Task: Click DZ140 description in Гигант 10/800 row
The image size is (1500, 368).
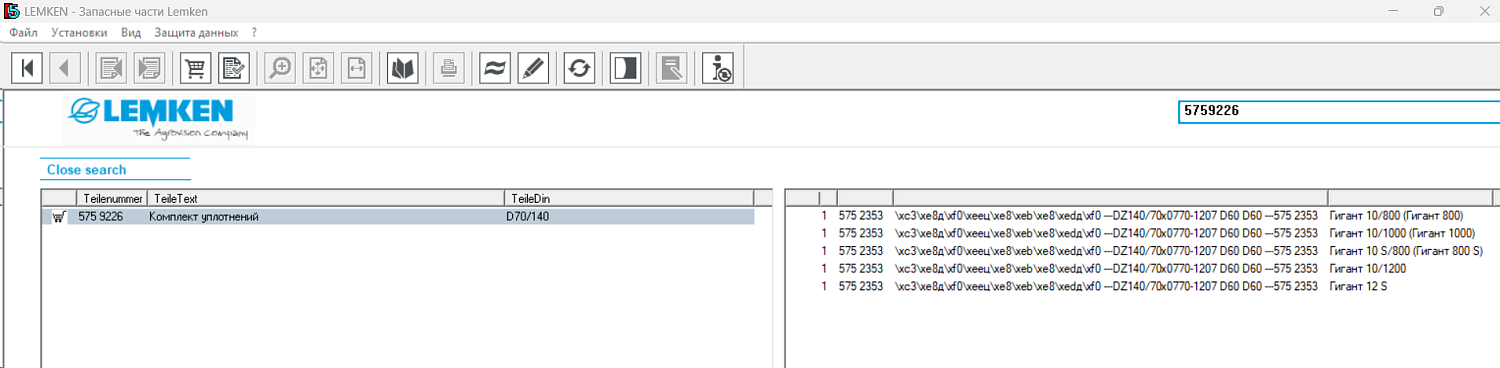Action: (x=1109, y=215)
